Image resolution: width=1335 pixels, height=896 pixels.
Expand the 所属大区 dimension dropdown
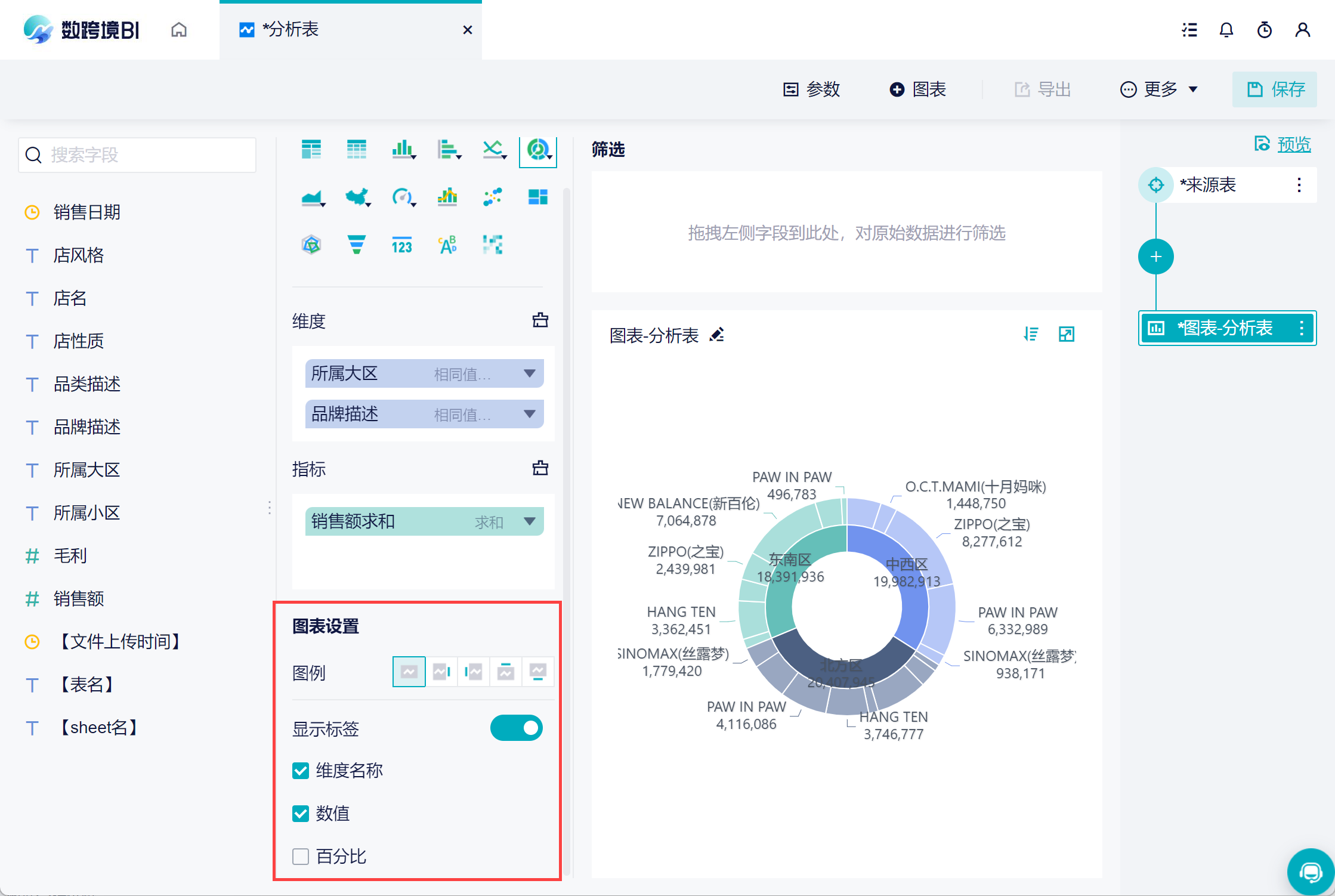point(529,373)
